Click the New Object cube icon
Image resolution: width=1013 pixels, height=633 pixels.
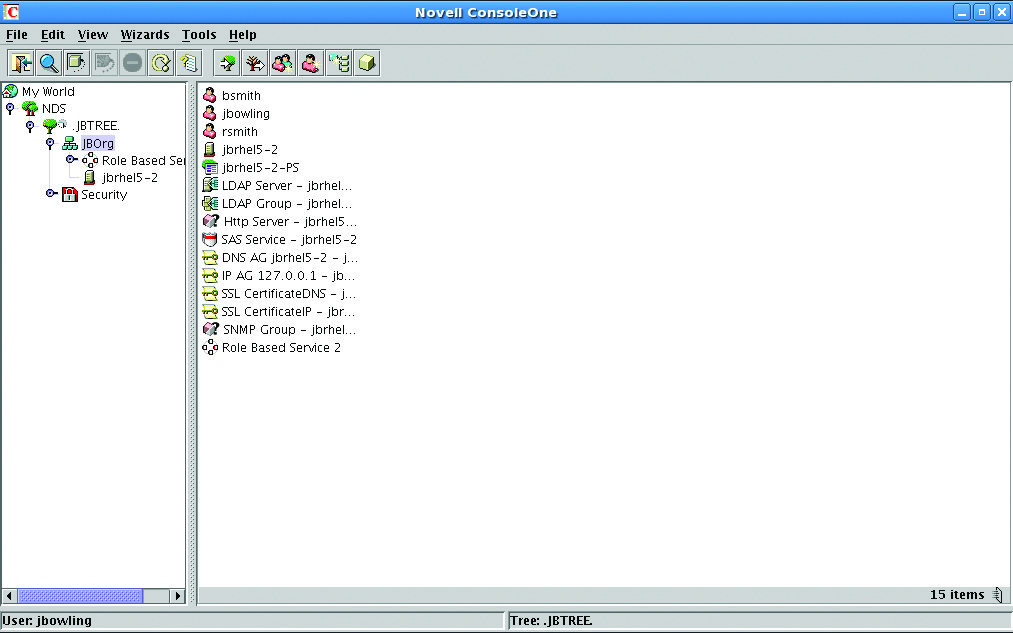(367, 63)
